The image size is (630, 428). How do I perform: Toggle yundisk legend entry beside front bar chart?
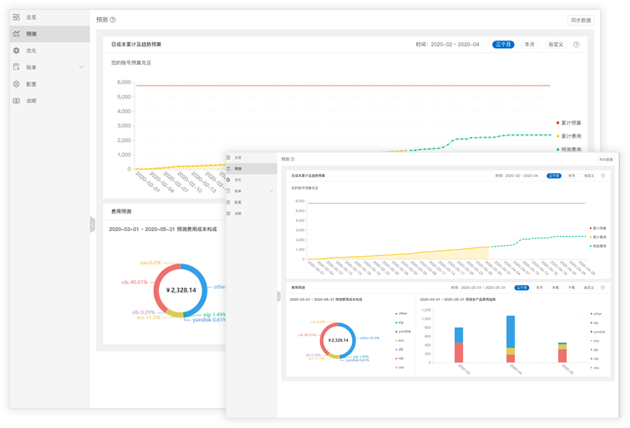point(597,332)
